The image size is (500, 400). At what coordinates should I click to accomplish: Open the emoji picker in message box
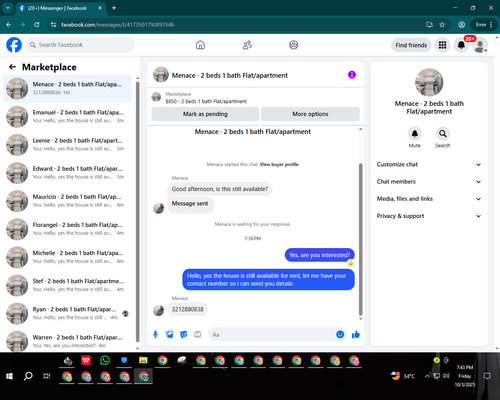coord(340,334)
